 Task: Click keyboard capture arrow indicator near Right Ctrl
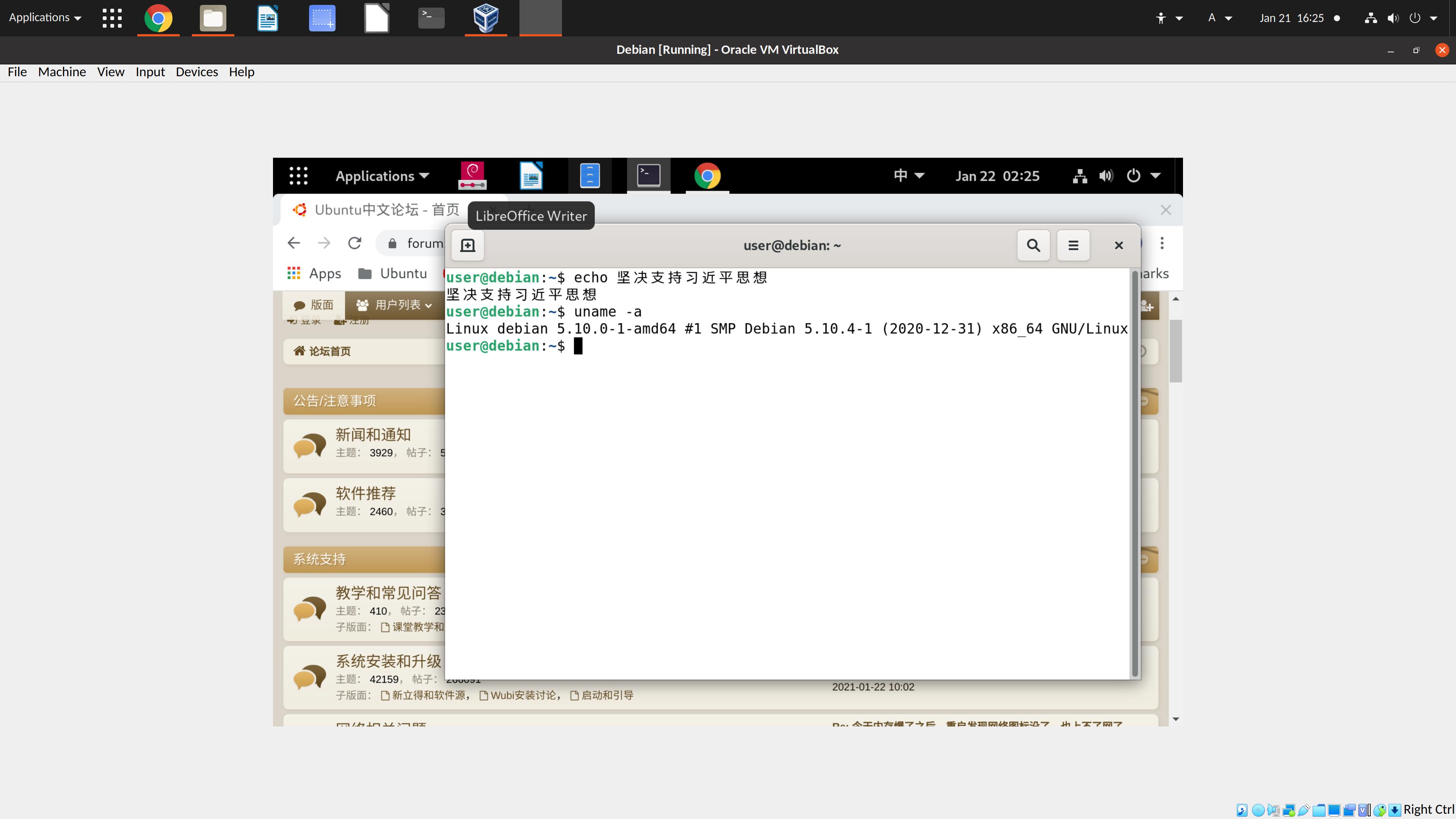point(1395,811)
